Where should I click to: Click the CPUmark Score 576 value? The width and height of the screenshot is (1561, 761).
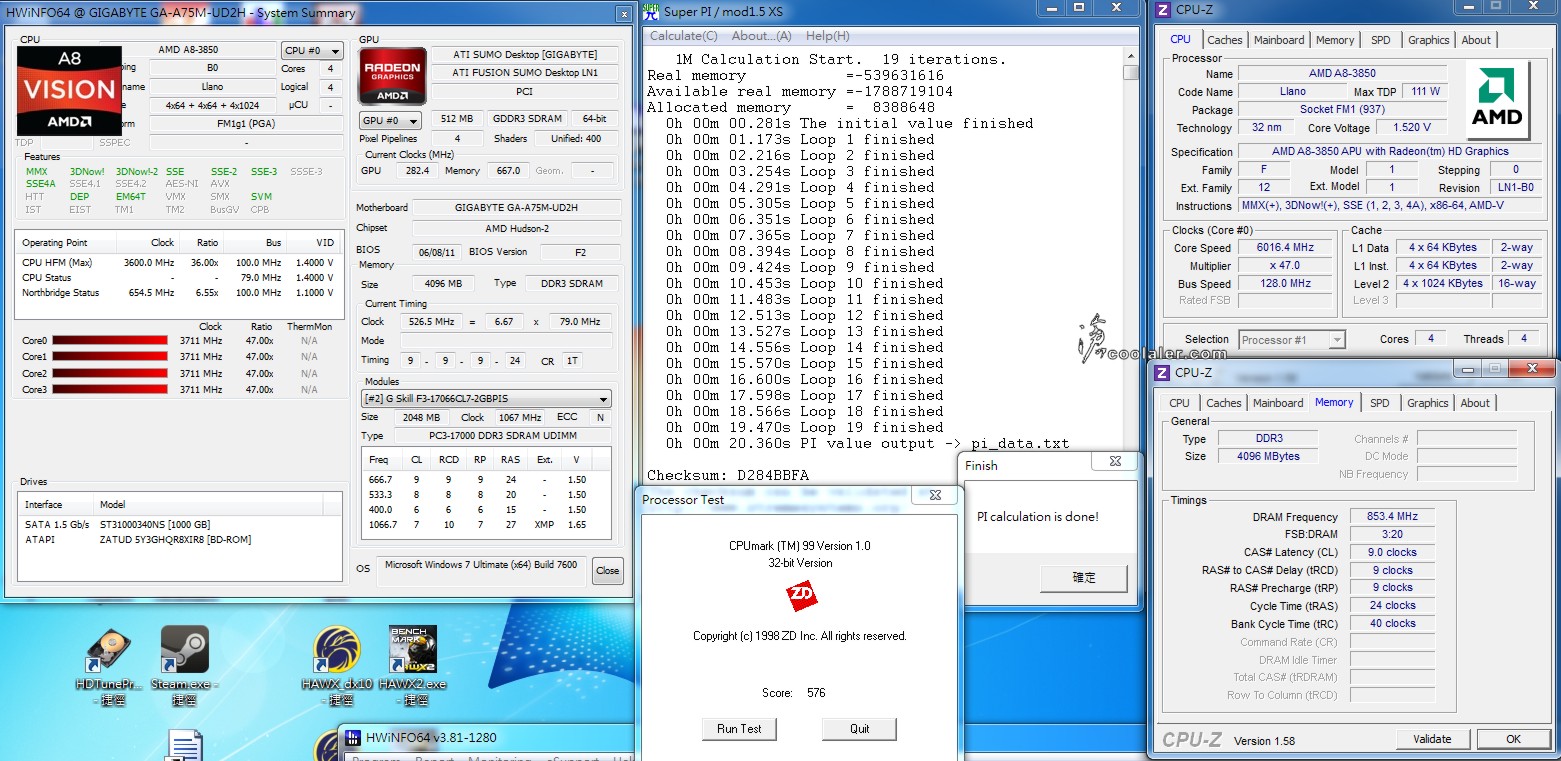(816, 693)
